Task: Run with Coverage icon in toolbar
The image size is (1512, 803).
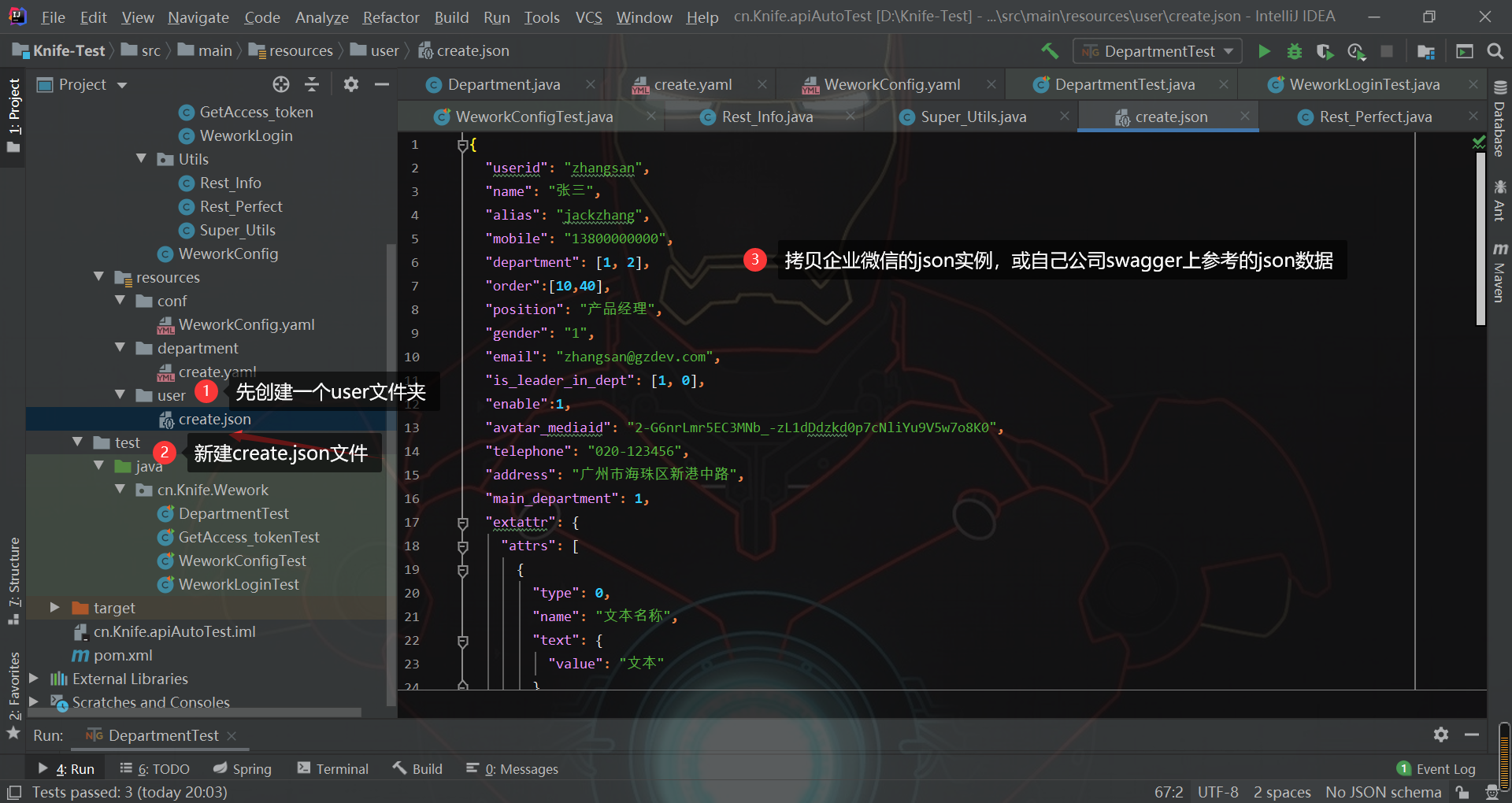Action: pos(1325,51)
